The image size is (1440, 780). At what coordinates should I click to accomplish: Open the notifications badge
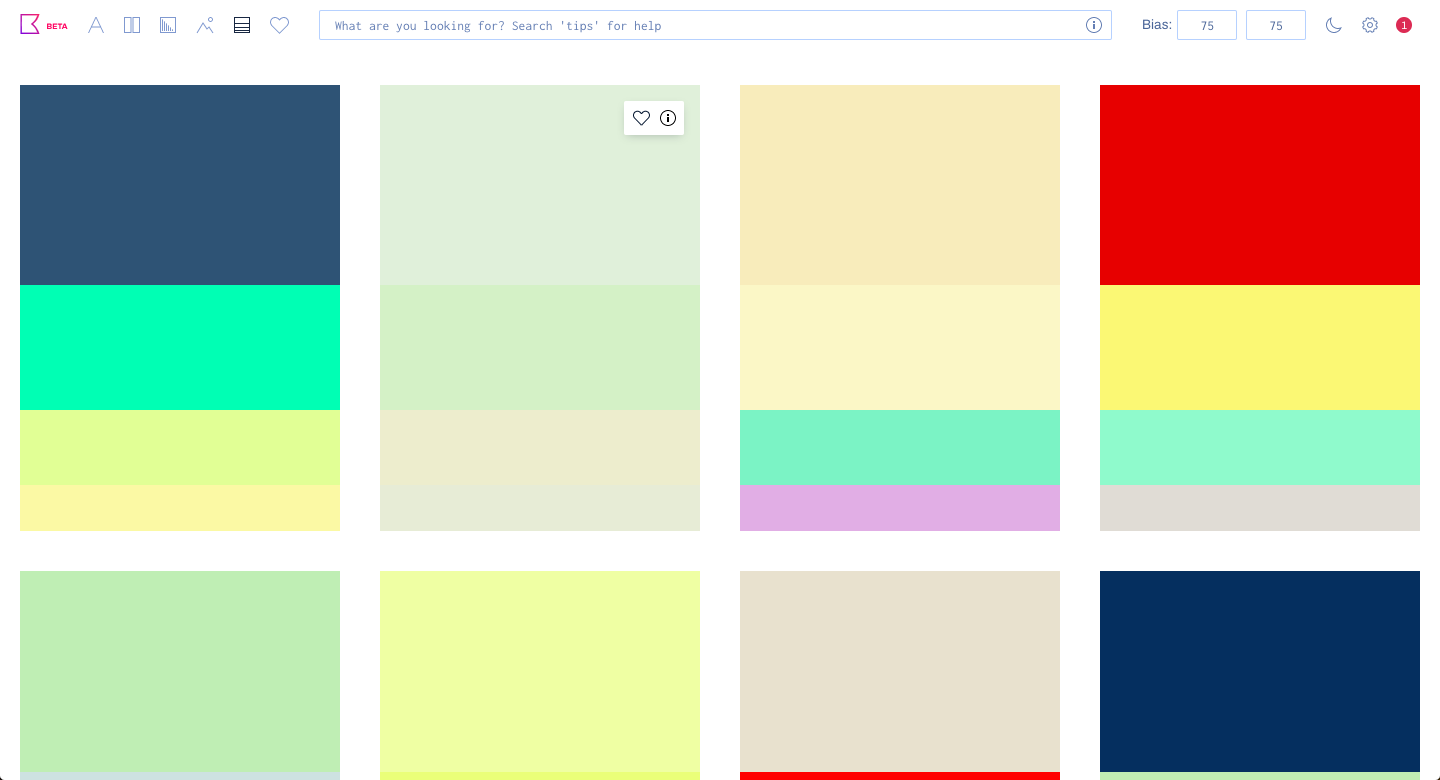[1404, 25]
